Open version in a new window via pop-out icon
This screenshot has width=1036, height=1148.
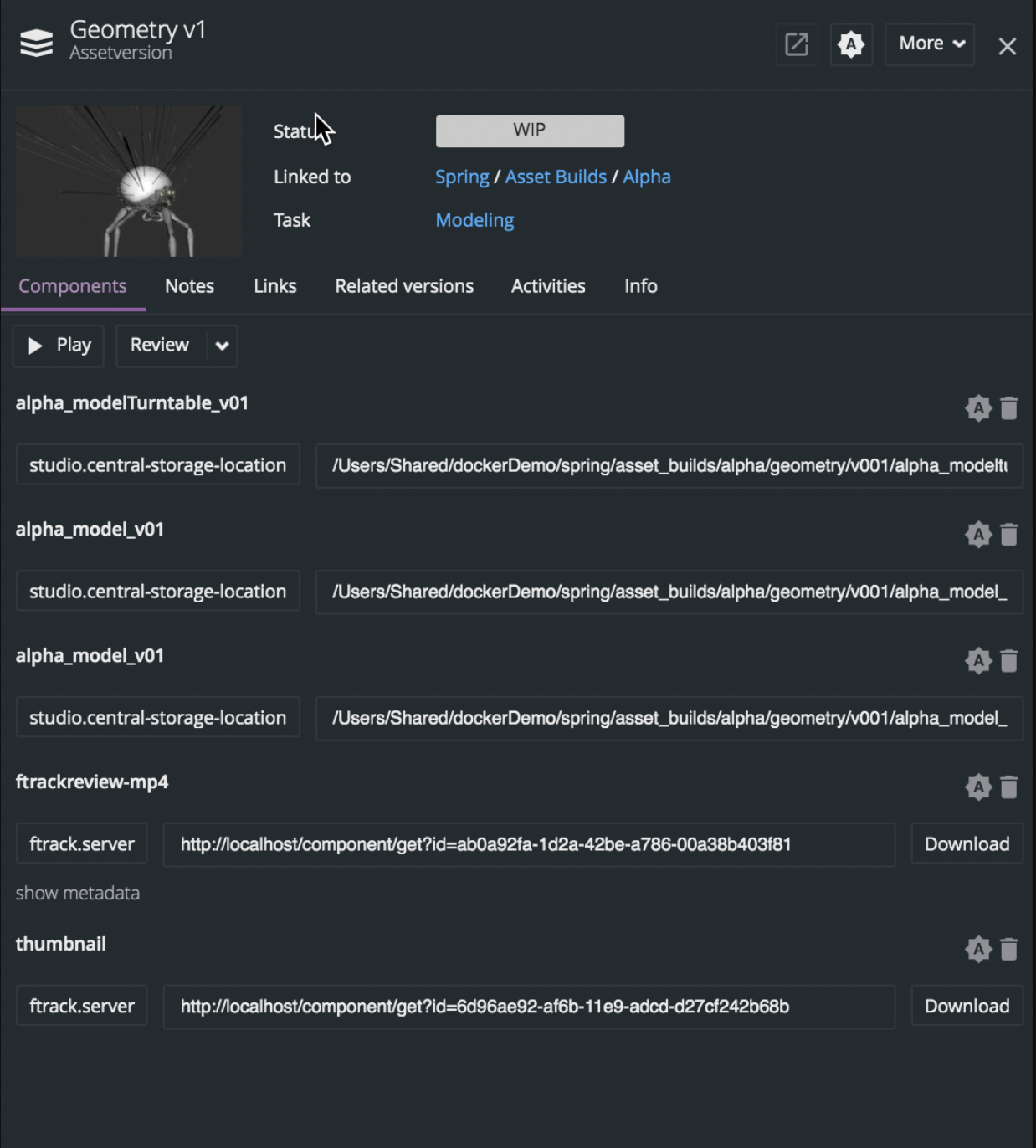pyautogui.click(x=795, y=44)
